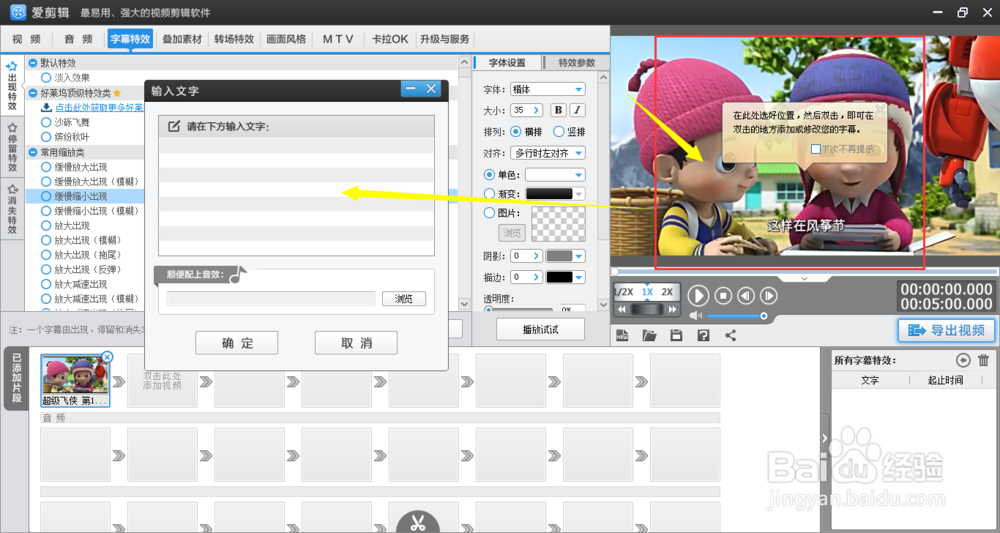1000x533 pixels.
Task: Click the share icon below the preview
Action: click(x=730, y=335)
